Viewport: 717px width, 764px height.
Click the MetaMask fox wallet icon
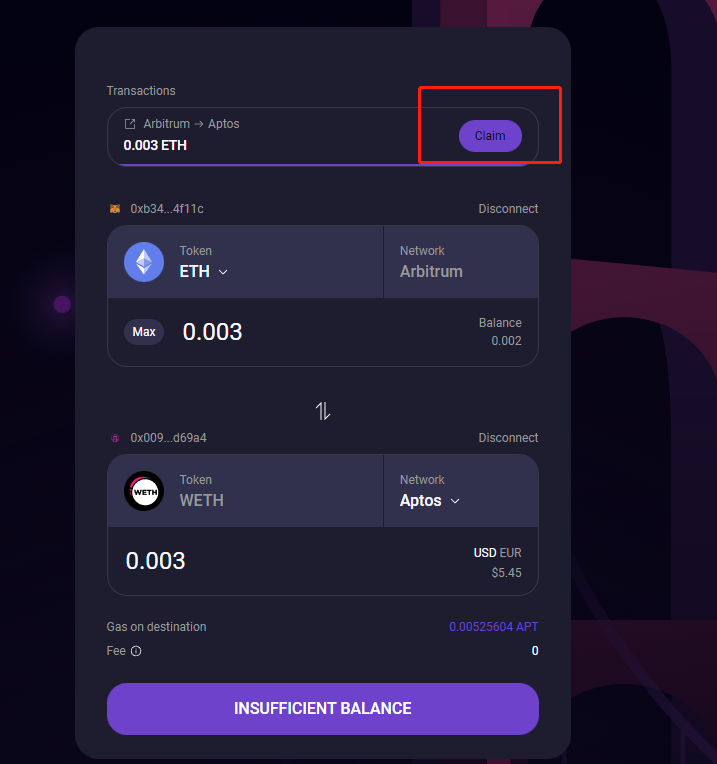coord(115,209)
